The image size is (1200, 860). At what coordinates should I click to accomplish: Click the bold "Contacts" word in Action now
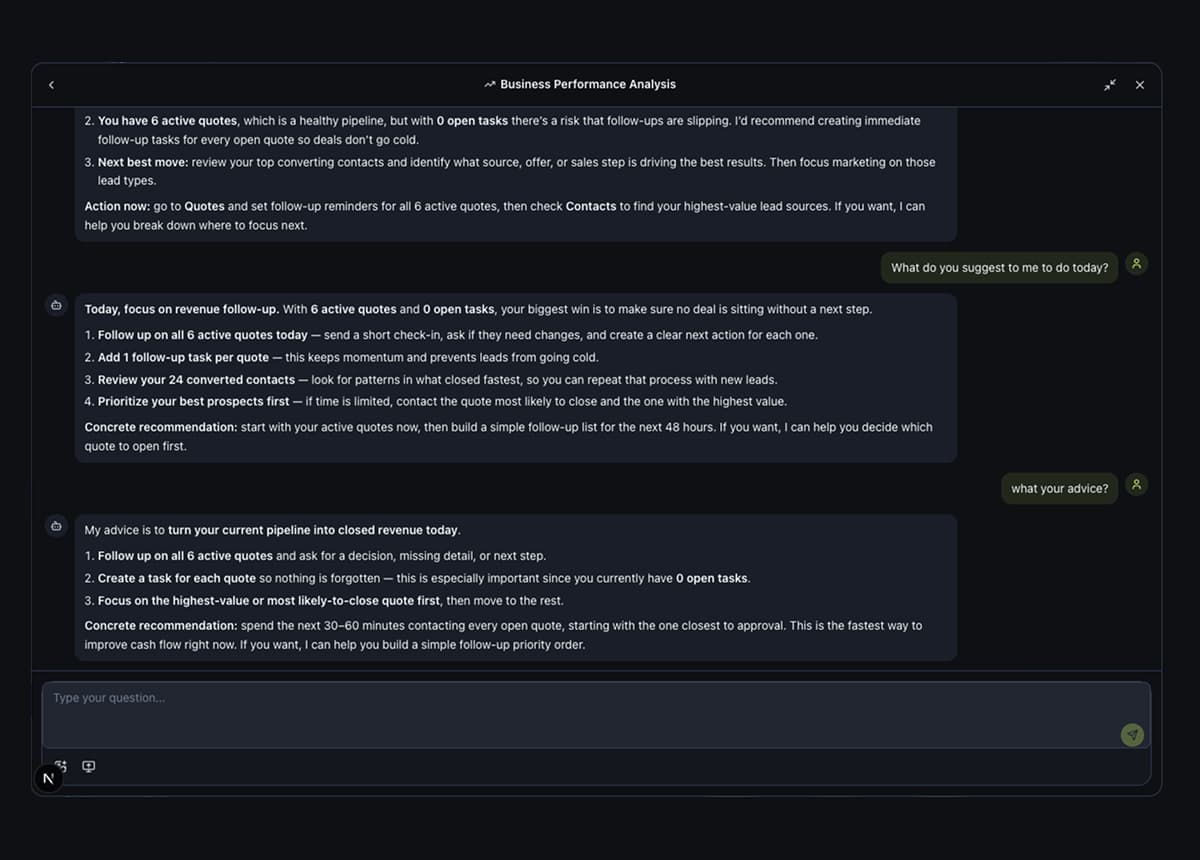click(x=591, y=206)
